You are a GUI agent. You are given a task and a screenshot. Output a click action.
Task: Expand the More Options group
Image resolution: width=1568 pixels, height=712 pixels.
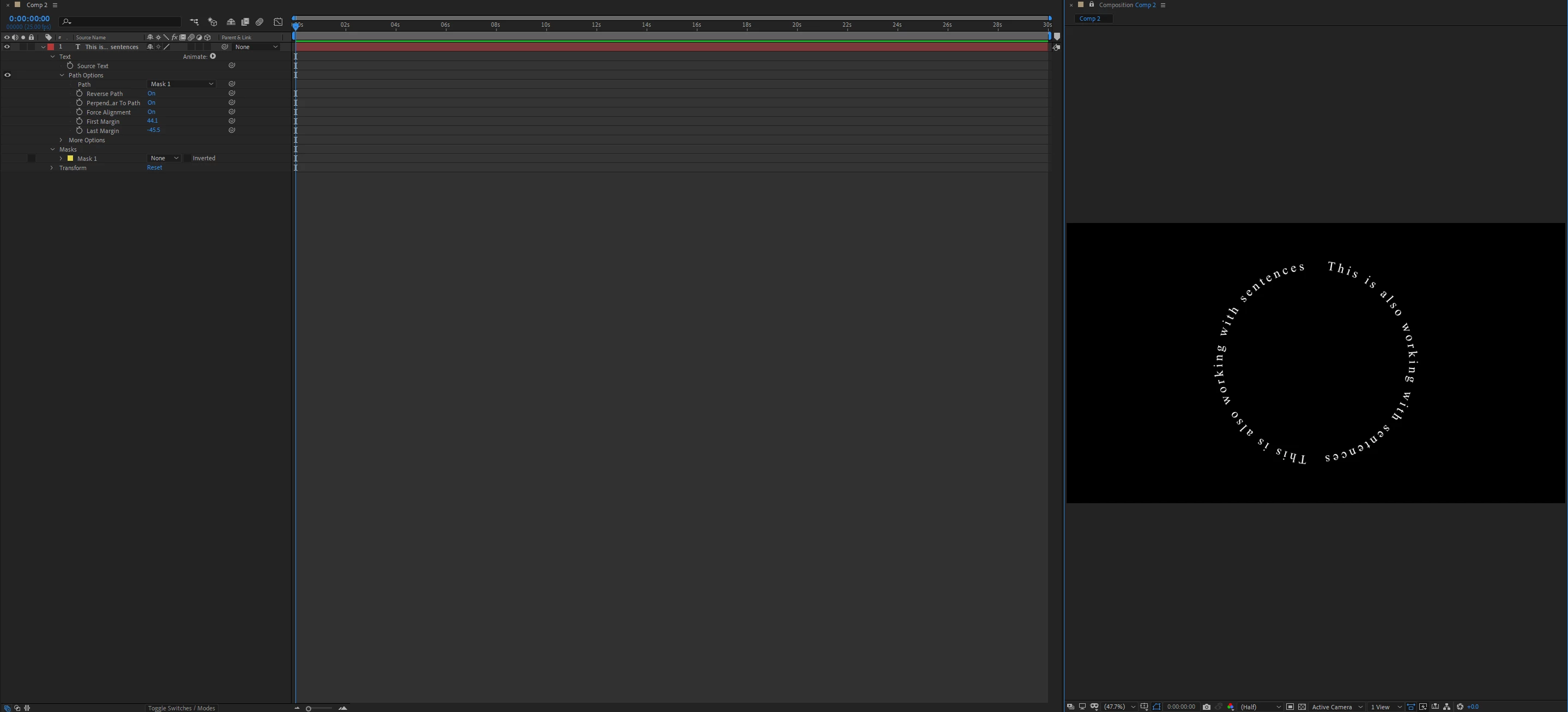click(61, 140)
